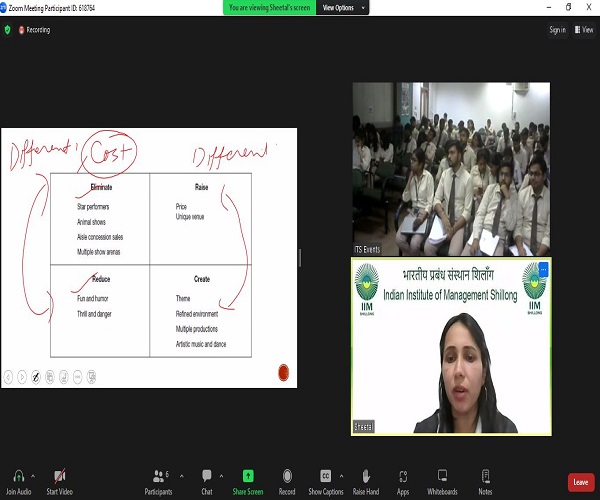Click 'Unique venue' text on the slide
This screenshot has width=600, height=500.
pyautogui.click(x=190, y=217)
